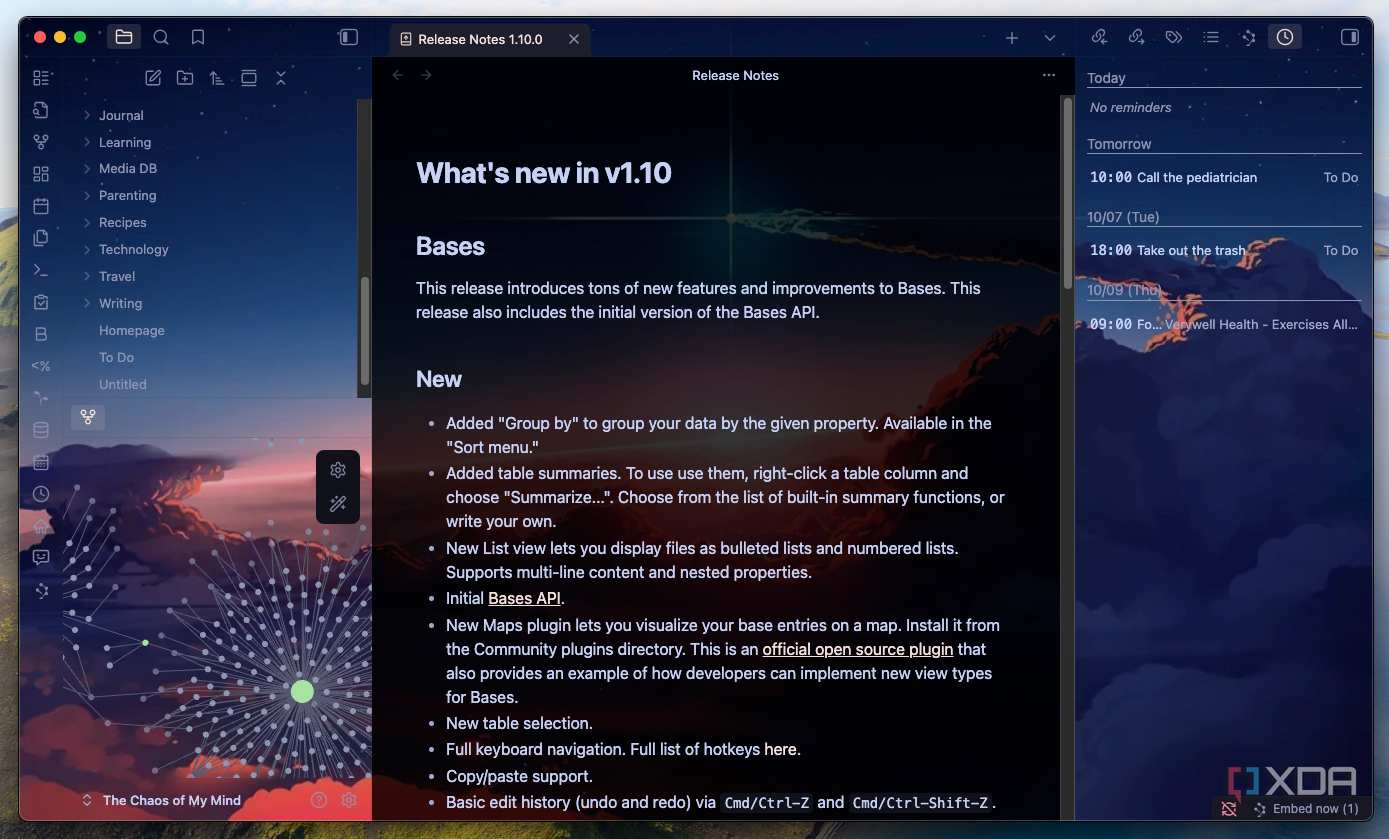Open the Bases B ribbon icon

pos(41,334)
